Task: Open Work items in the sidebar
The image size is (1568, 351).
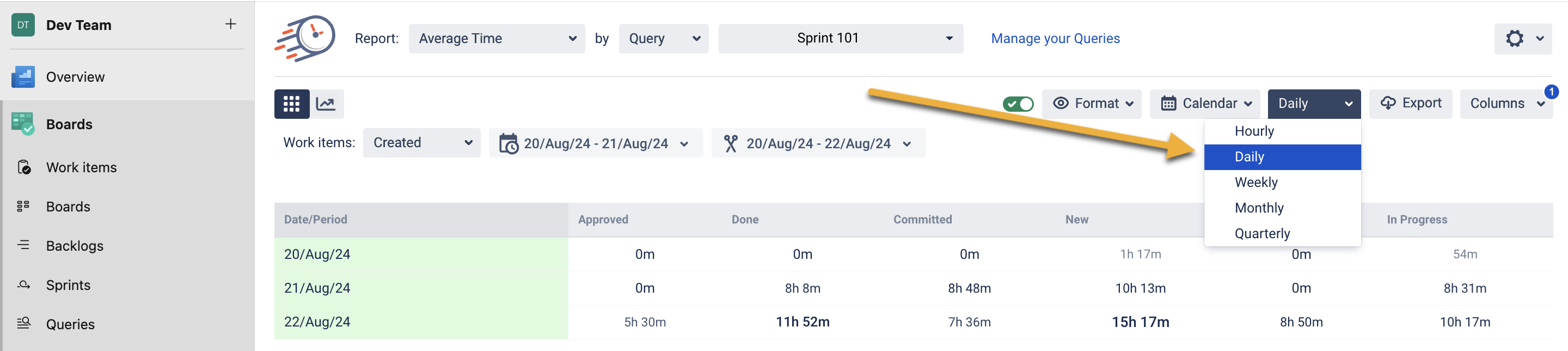Action: [81, 167]
